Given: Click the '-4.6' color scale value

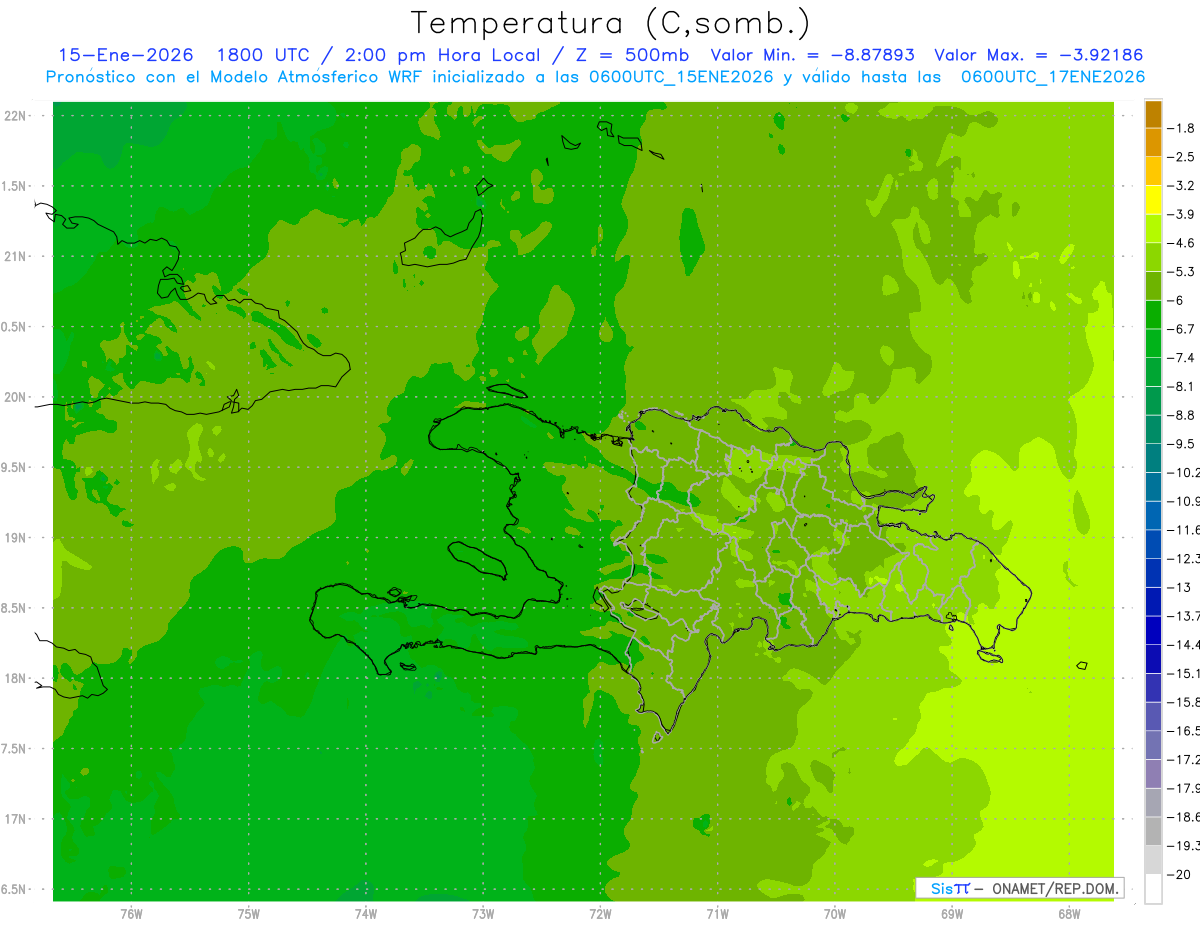Looking at the screenshot, I should pyautogui.click(x=1183, y=243).
